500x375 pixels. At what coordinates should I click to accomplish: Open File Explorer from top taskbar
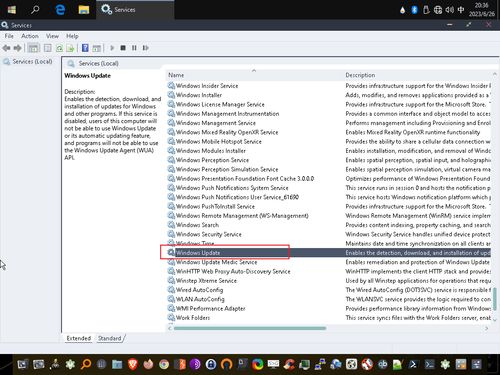(x=84, y=10)
